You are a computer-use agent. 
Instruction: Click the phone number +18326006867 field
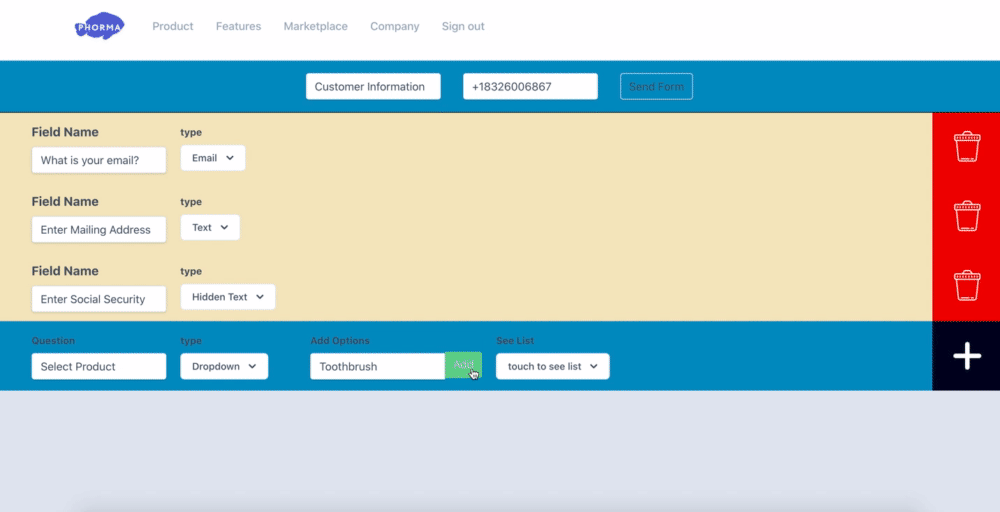[x=530, y=87]
